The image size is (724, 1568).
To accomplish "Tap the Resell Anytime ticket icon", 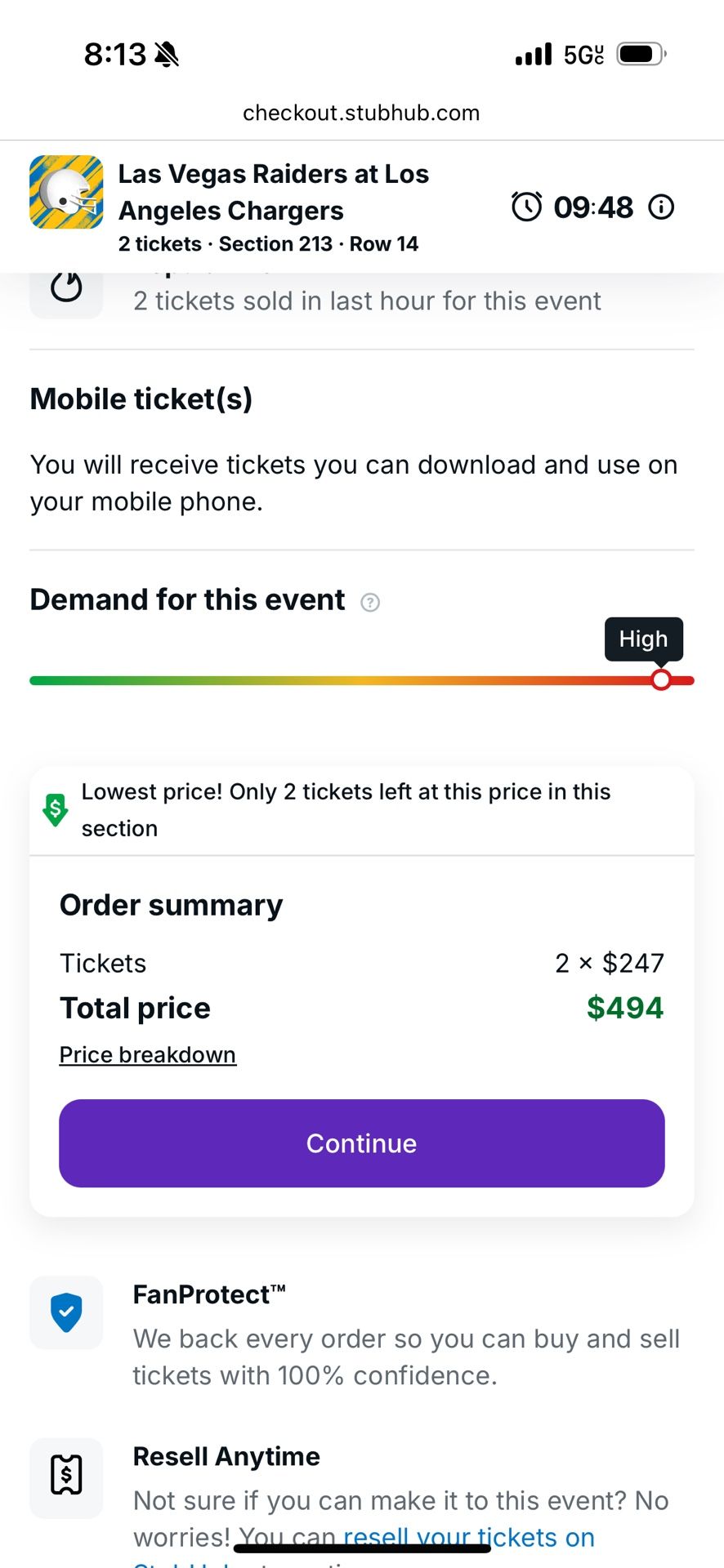I will [66, 1475].
